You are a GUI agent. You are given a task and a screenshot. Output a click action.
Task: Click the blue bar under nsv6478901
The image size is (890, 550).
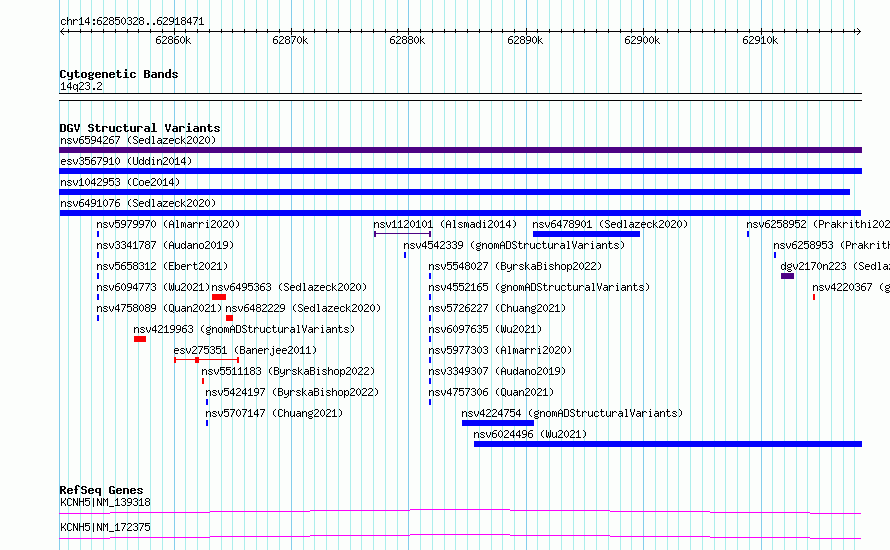click(586, 234)
